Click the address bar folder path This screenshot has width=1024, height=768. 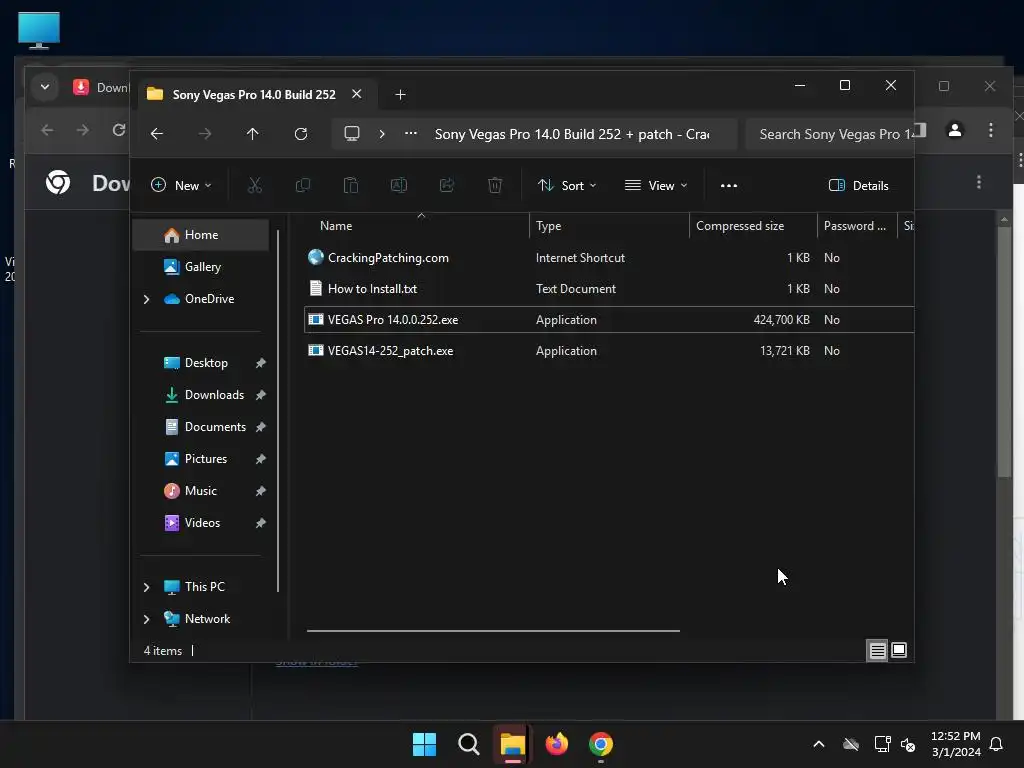point(572,134)
